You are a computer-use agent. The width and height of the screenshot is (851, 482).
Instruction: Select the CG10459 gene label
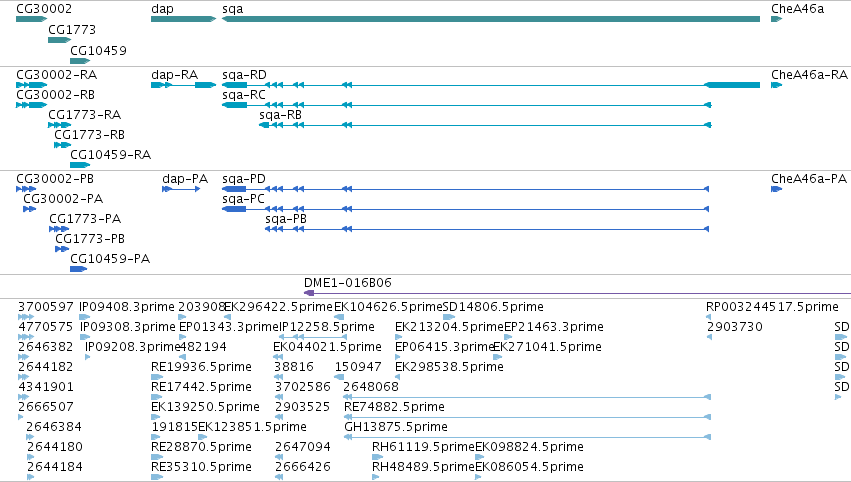pos(98,50)
